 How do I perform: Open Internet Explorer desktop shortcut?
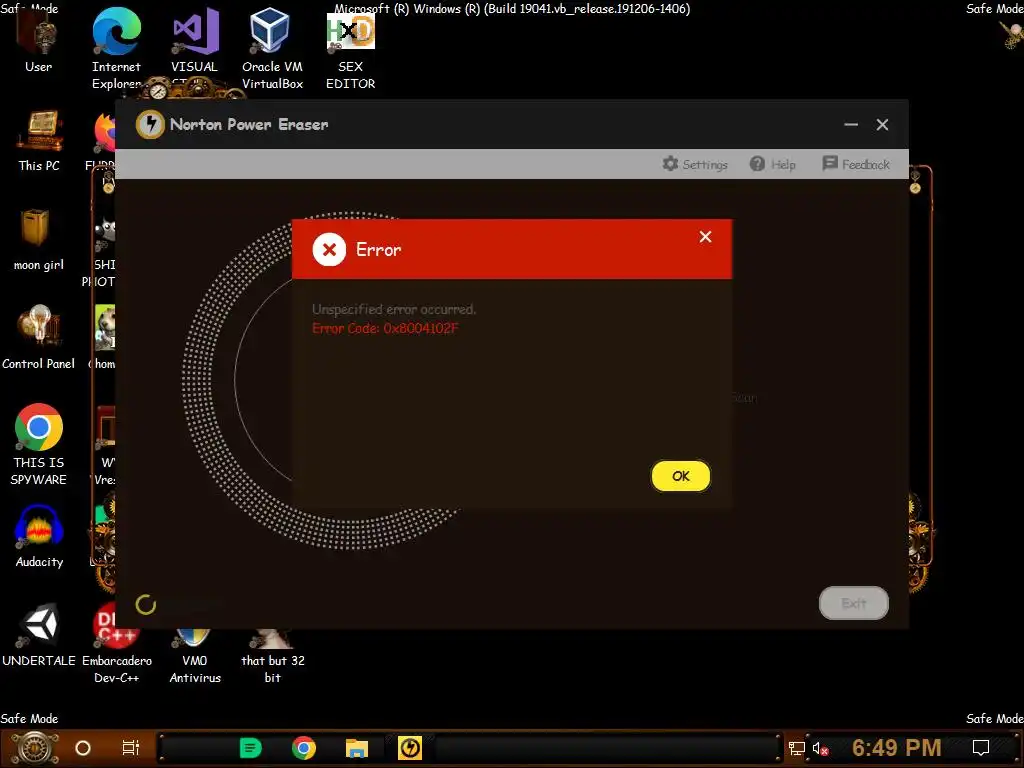coord(116,49)
